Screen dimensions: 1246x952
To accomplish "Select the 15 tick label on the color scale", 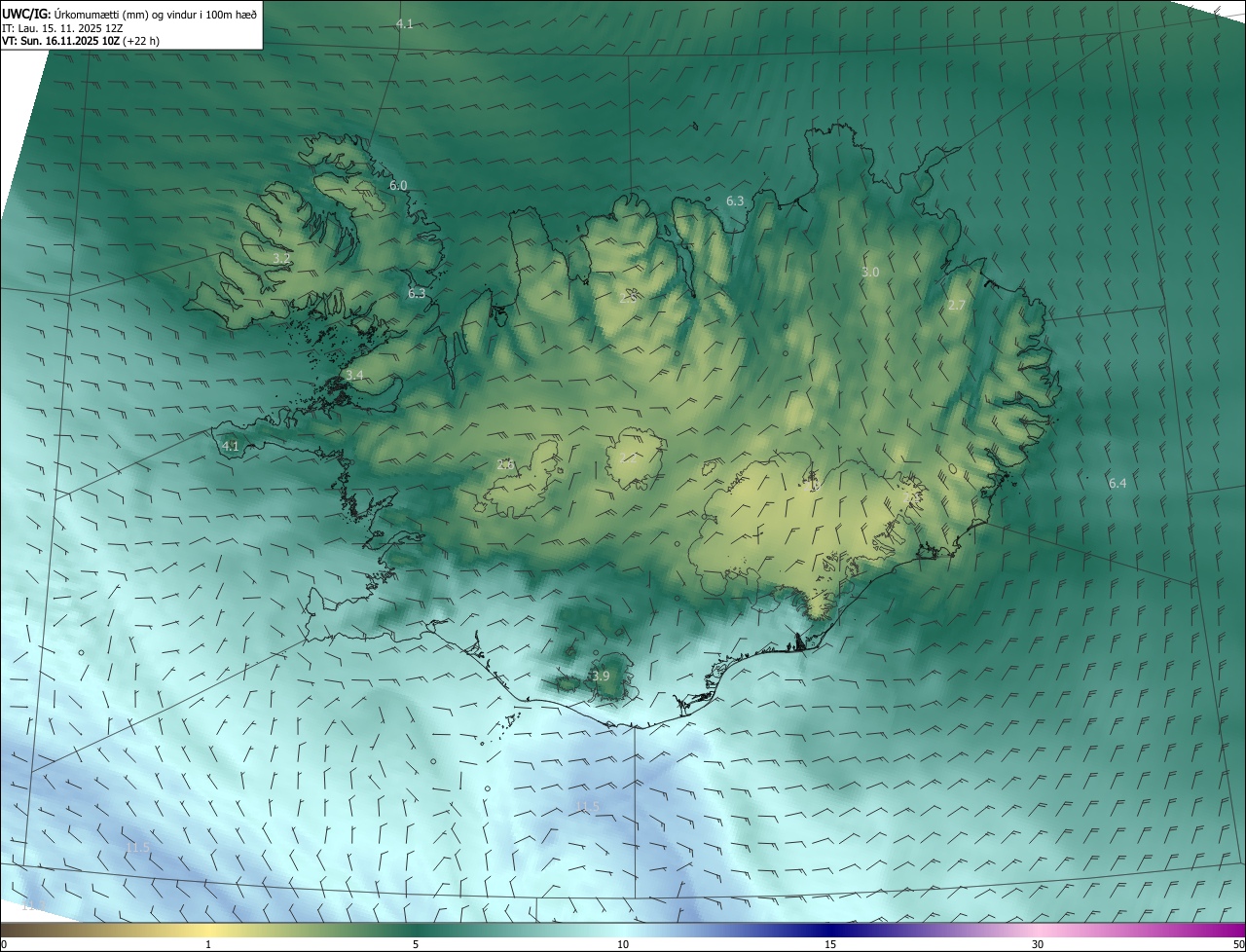I will click(830, 944).
